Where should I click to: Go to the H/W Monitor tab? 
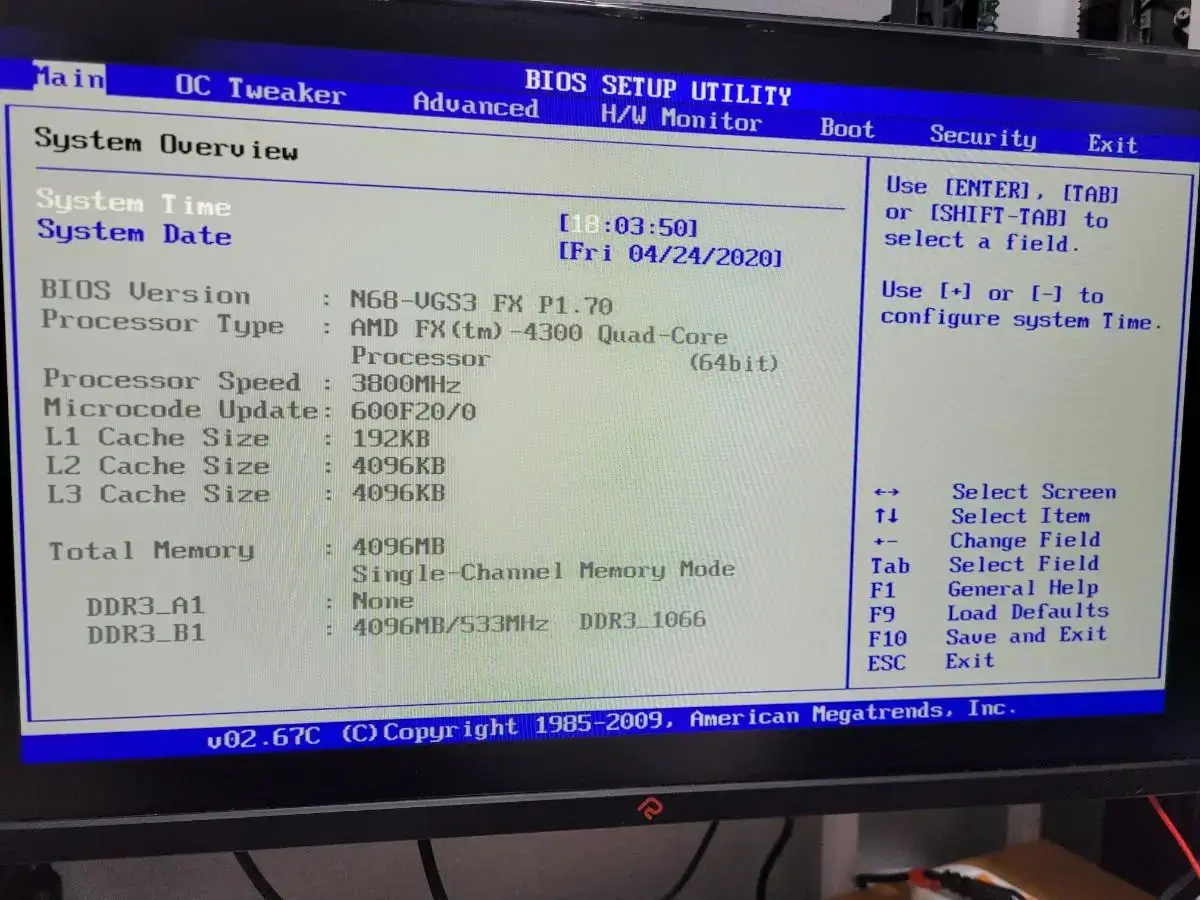pos(681,119)
